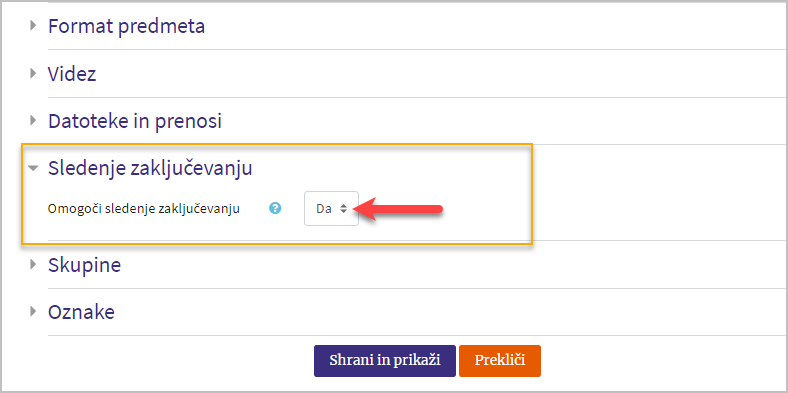
Task: Cancel changes with Prekliči button
Action: click(x=500, y=361)
